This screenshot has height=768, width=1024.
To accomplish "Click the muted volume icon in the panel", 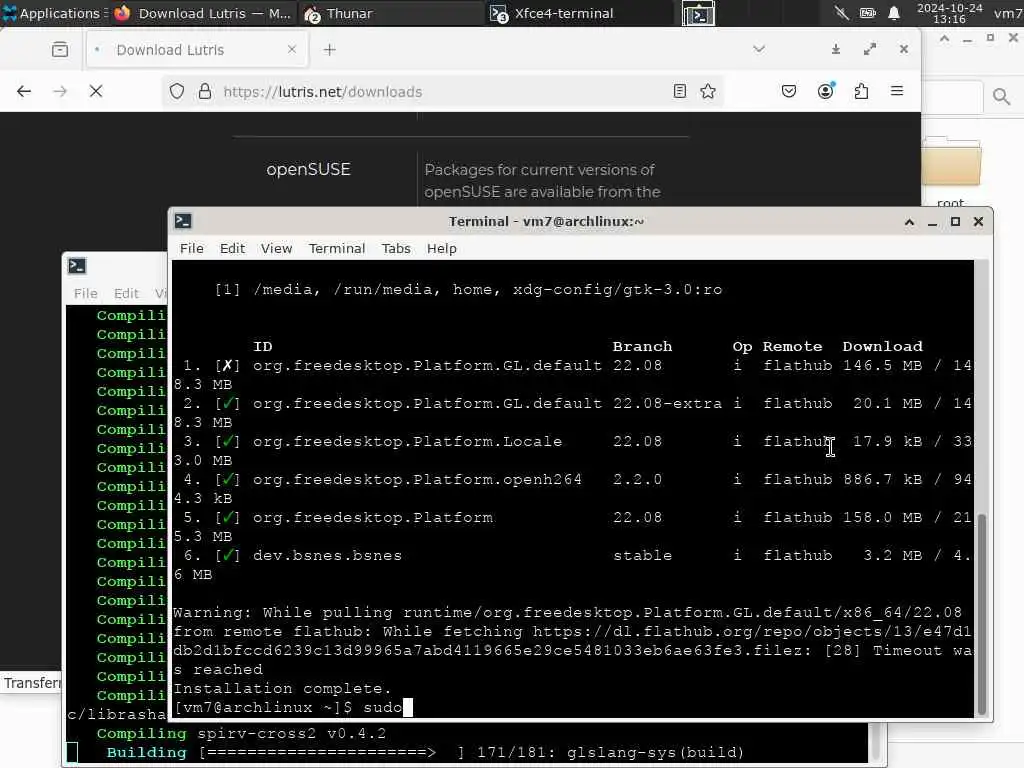I will (x=841, y=13).
